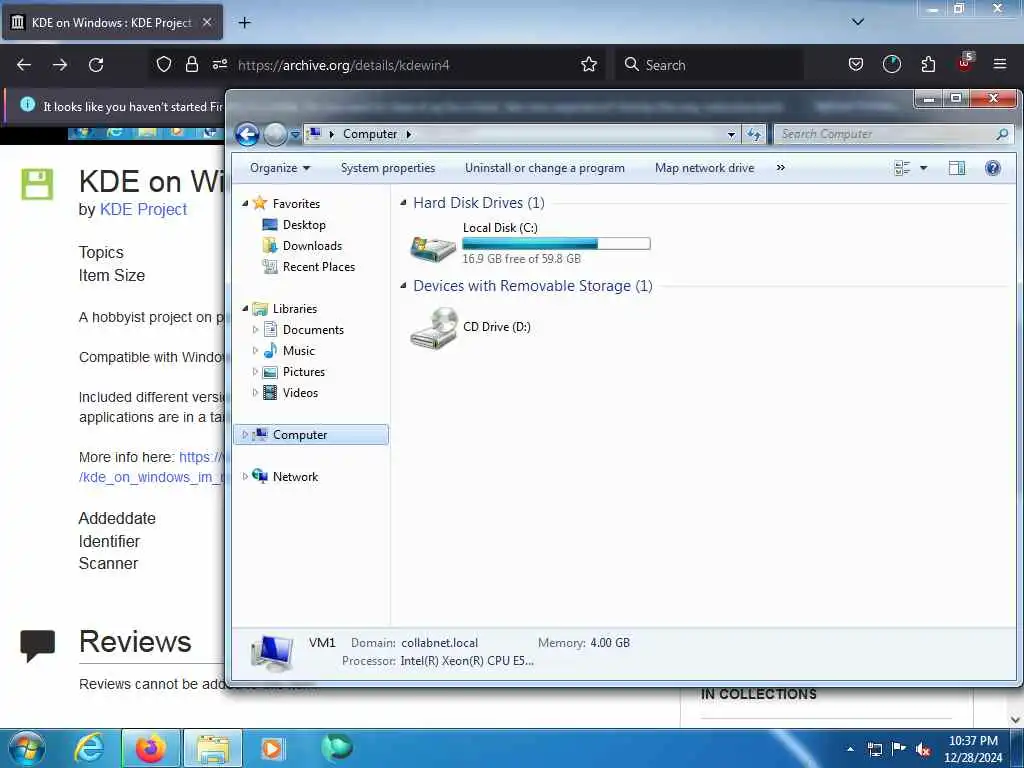Collapse the Favorites group
1024x768 pixels.
(x=246, y=203)
